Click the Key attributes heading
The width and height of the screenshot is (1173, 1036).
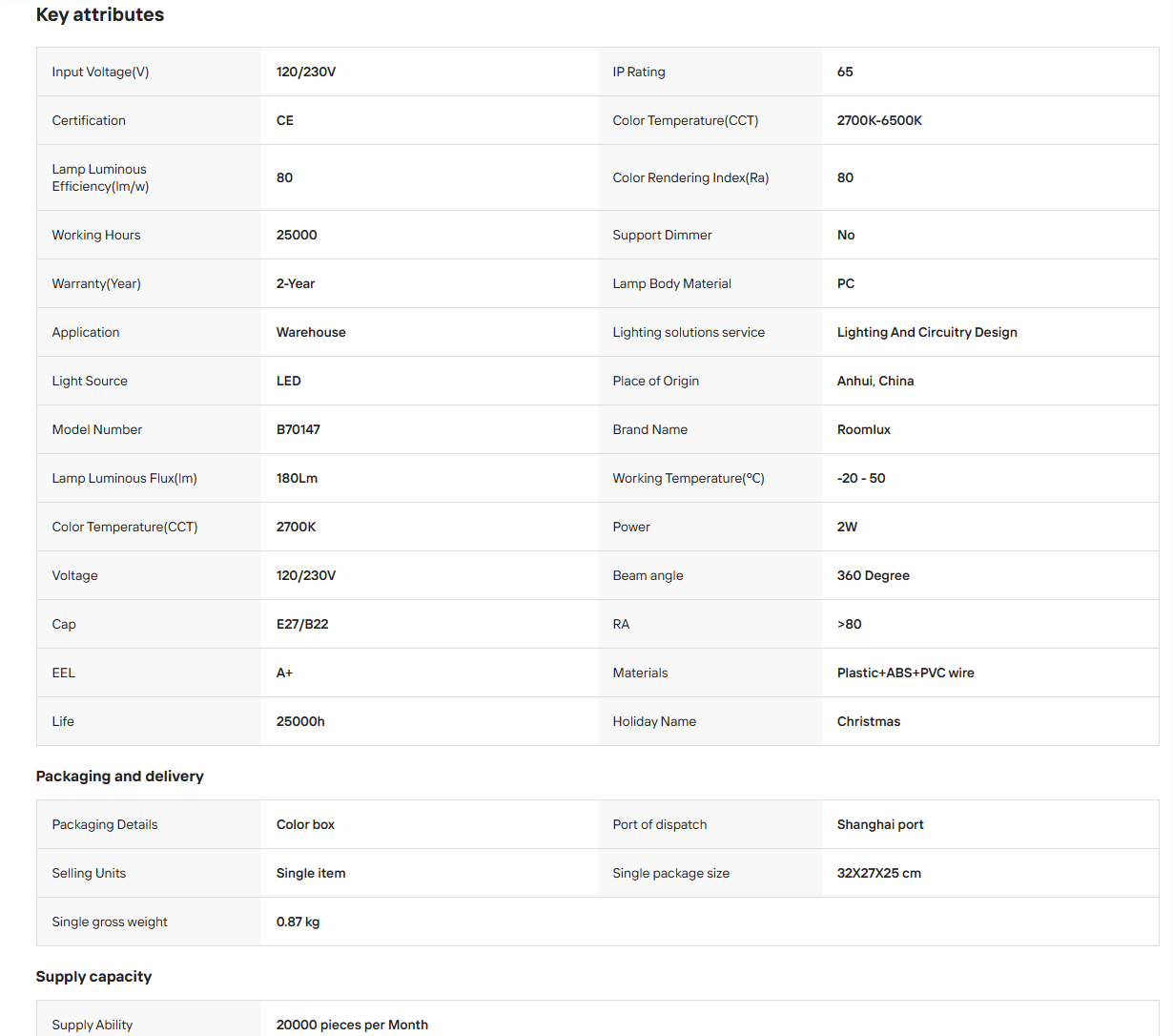[100, 15]
